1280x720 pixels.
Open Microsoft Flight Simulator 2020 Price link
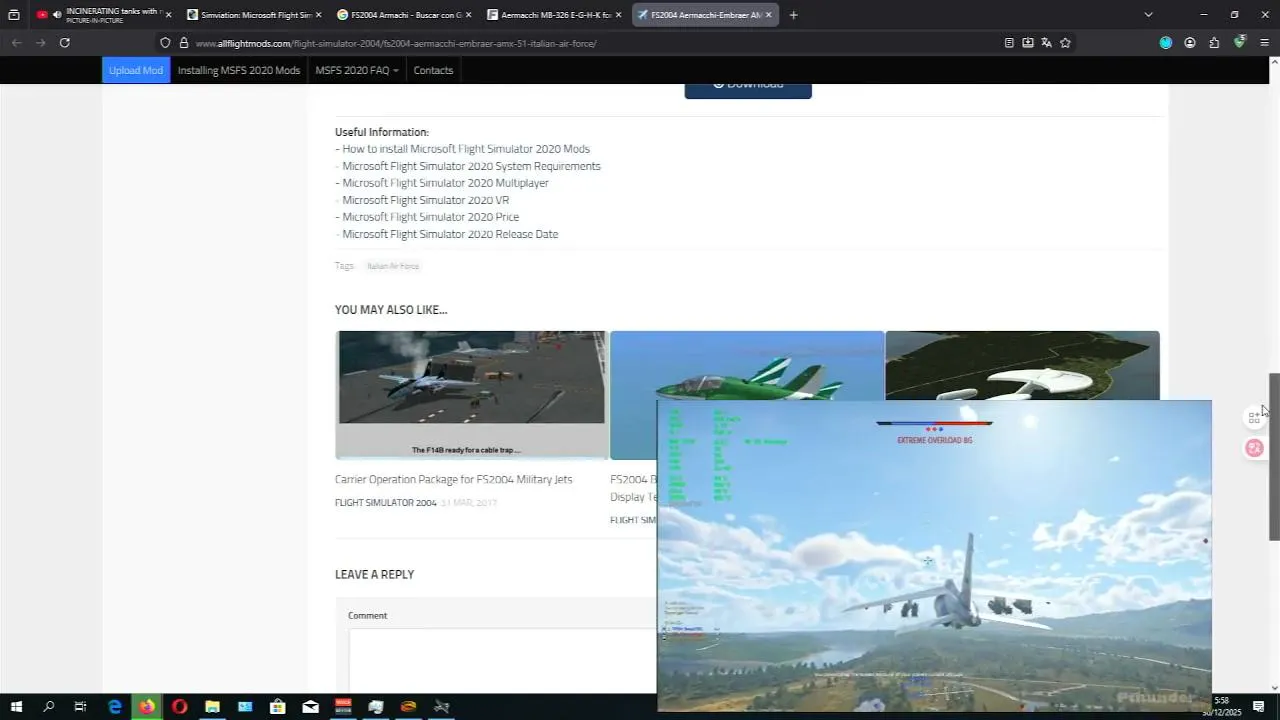click(430, 217)
